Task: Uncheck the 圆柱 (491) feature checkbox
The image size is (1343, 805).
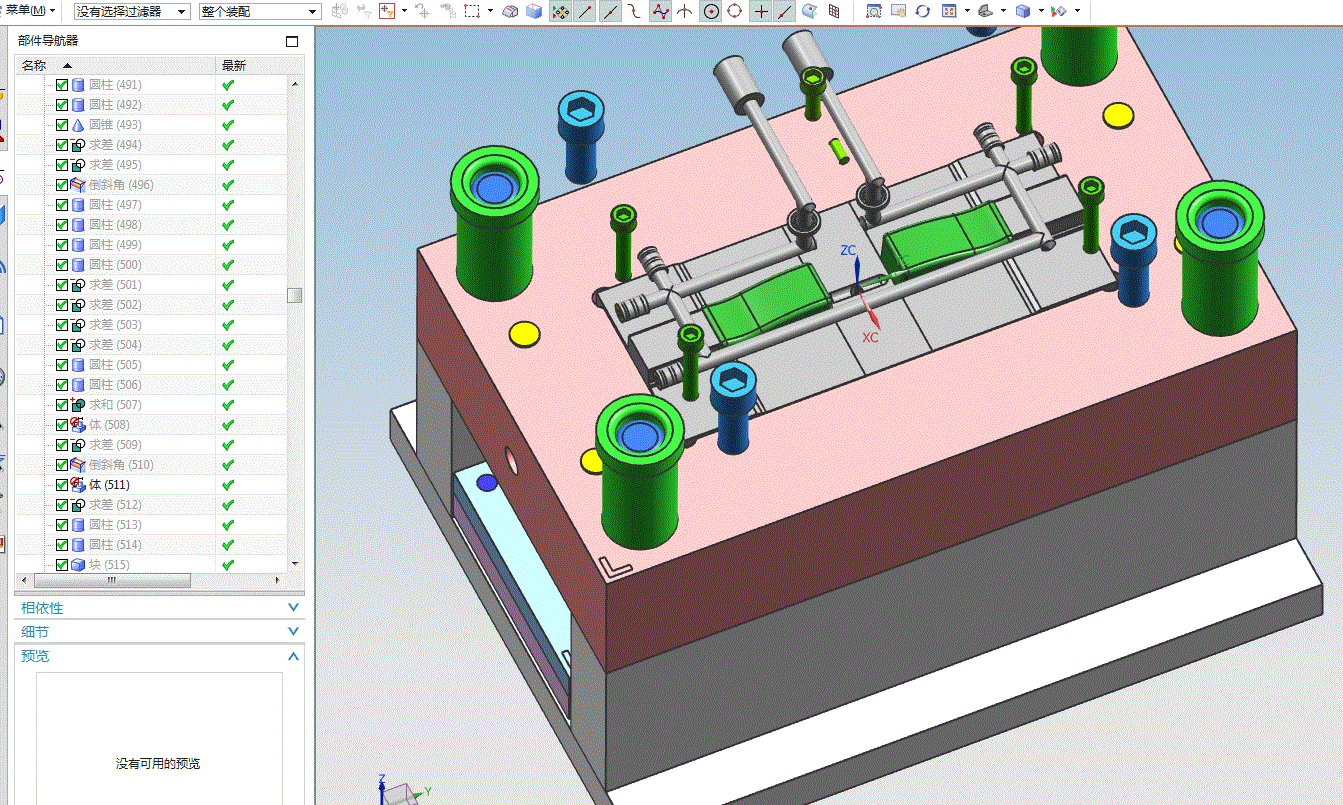Action: 62,85
